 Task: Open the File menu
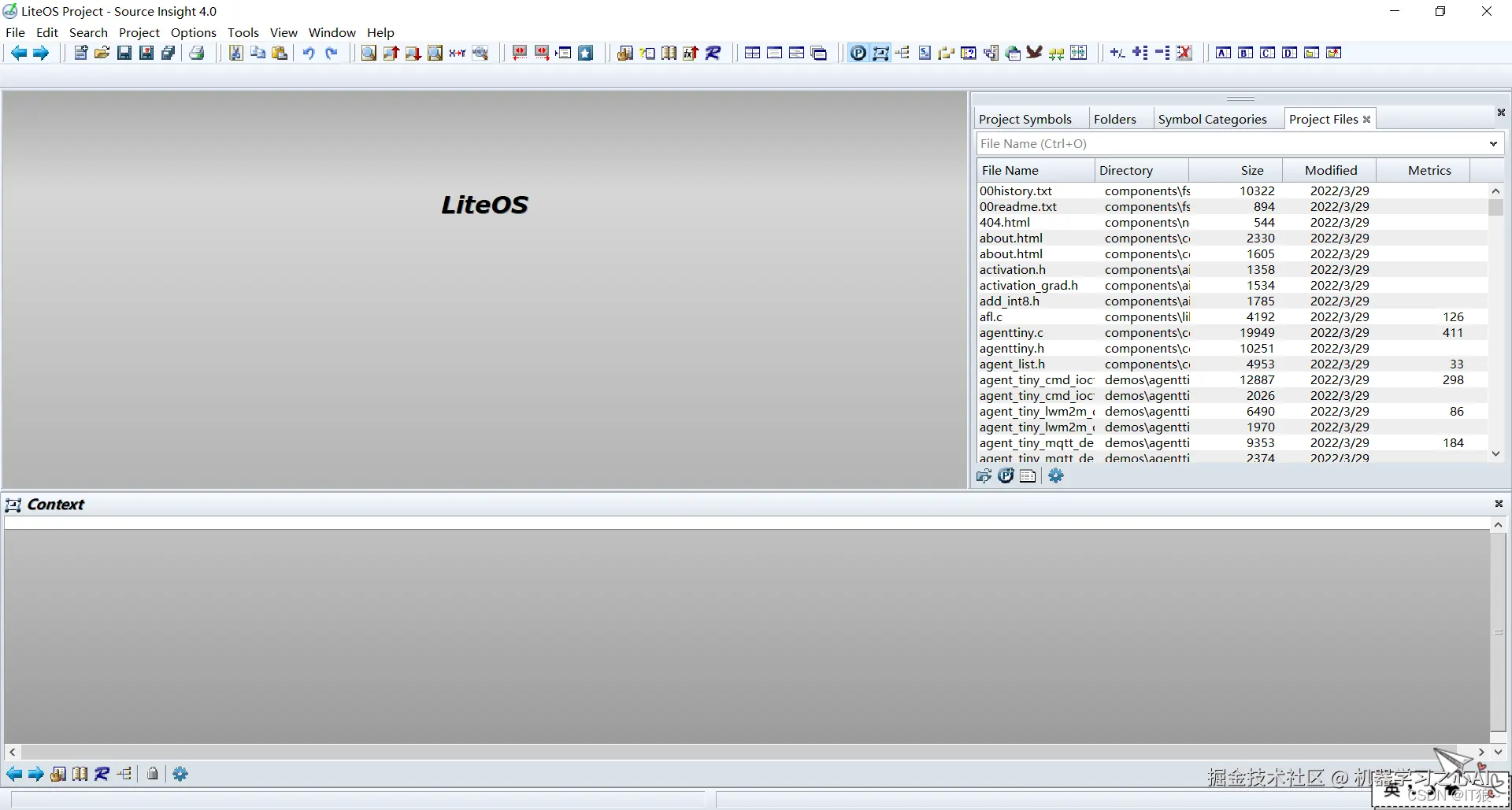(15, 32)
